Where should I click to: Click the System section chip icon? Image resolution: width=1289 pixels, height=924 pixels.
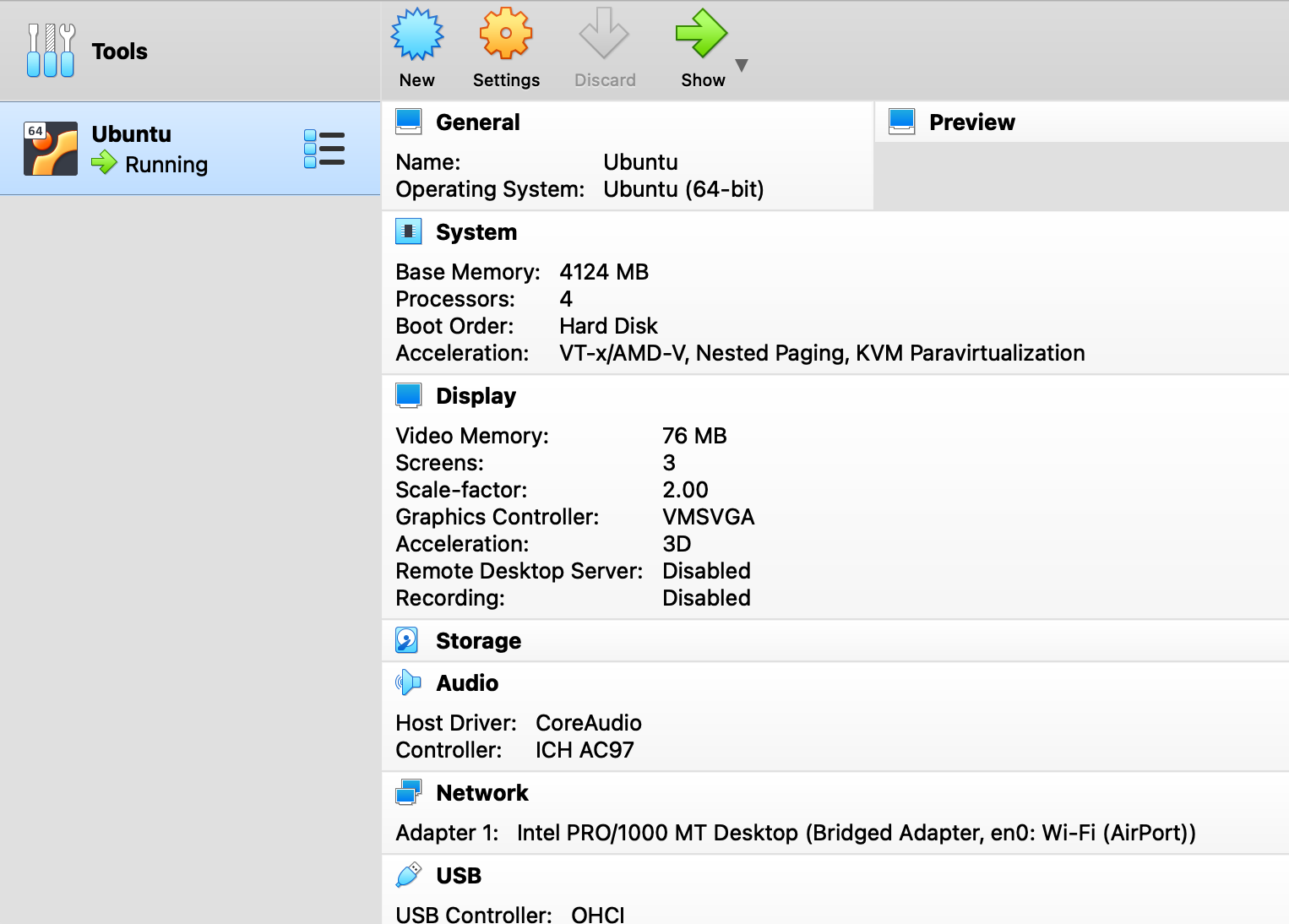click(409, 231)
